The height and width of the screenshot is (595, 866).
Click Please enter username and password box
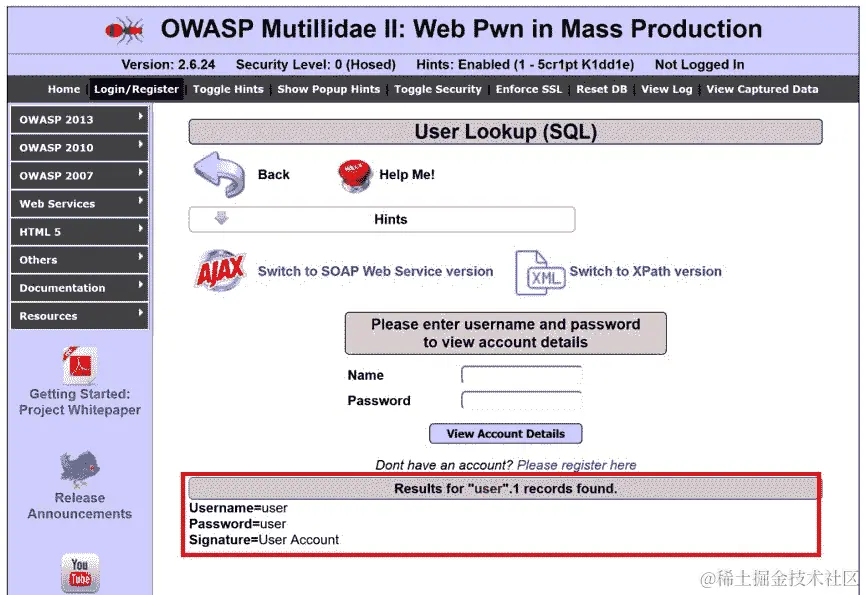tap(505, 333)
